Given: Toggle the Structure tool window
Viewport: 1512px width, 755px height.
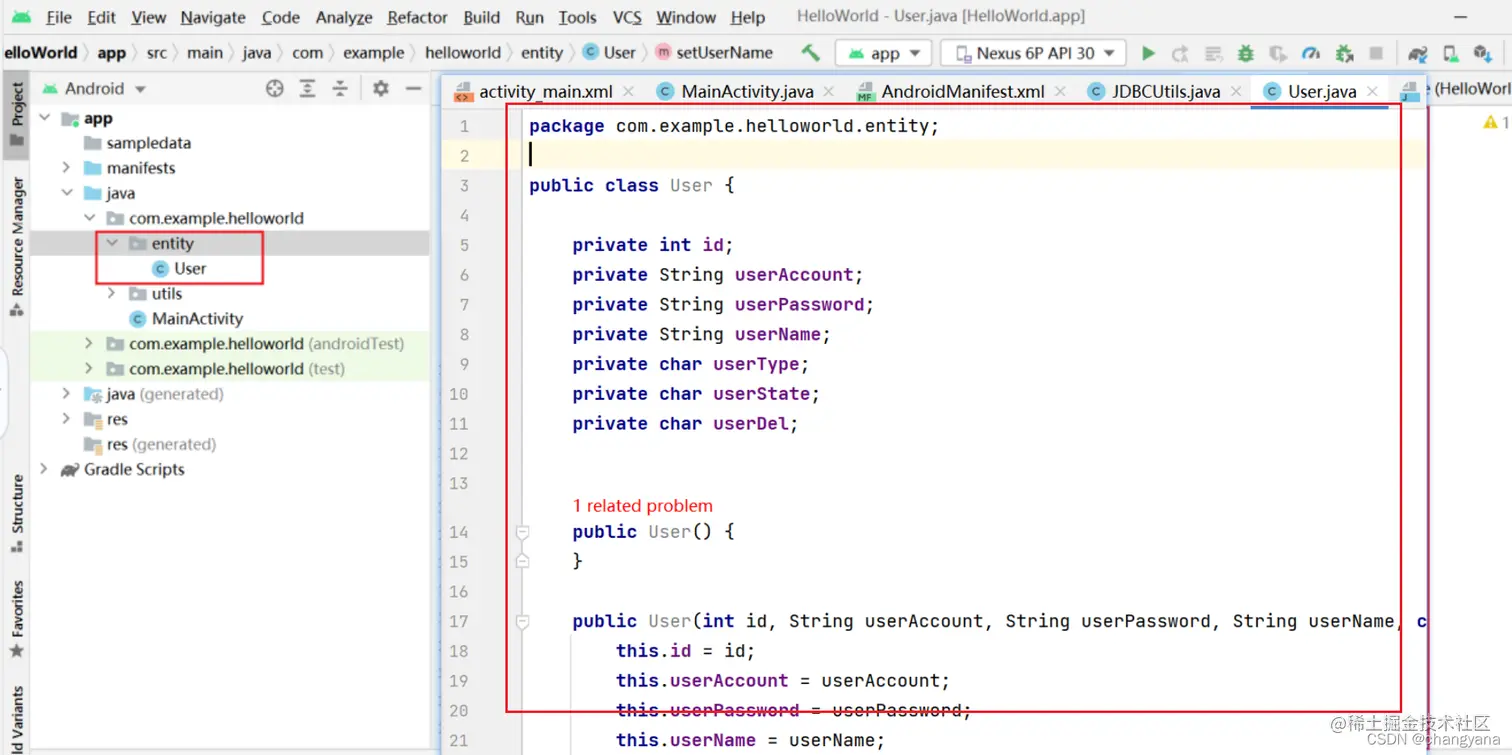Looking at the screenshot, I should (x=16, y=514).
